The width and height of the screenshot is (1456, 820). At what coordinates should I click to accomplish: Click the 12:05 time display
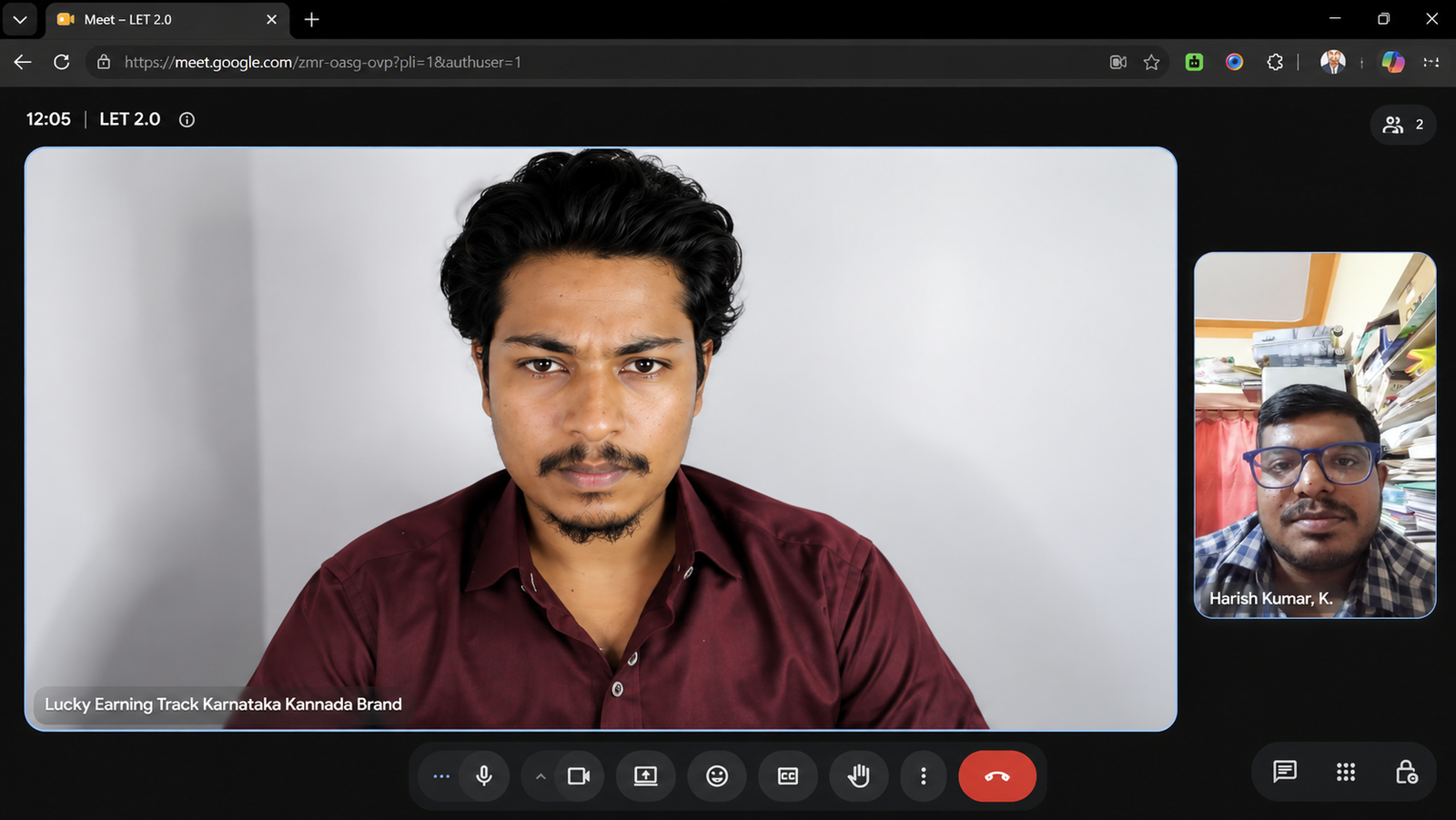pos(48,119)
